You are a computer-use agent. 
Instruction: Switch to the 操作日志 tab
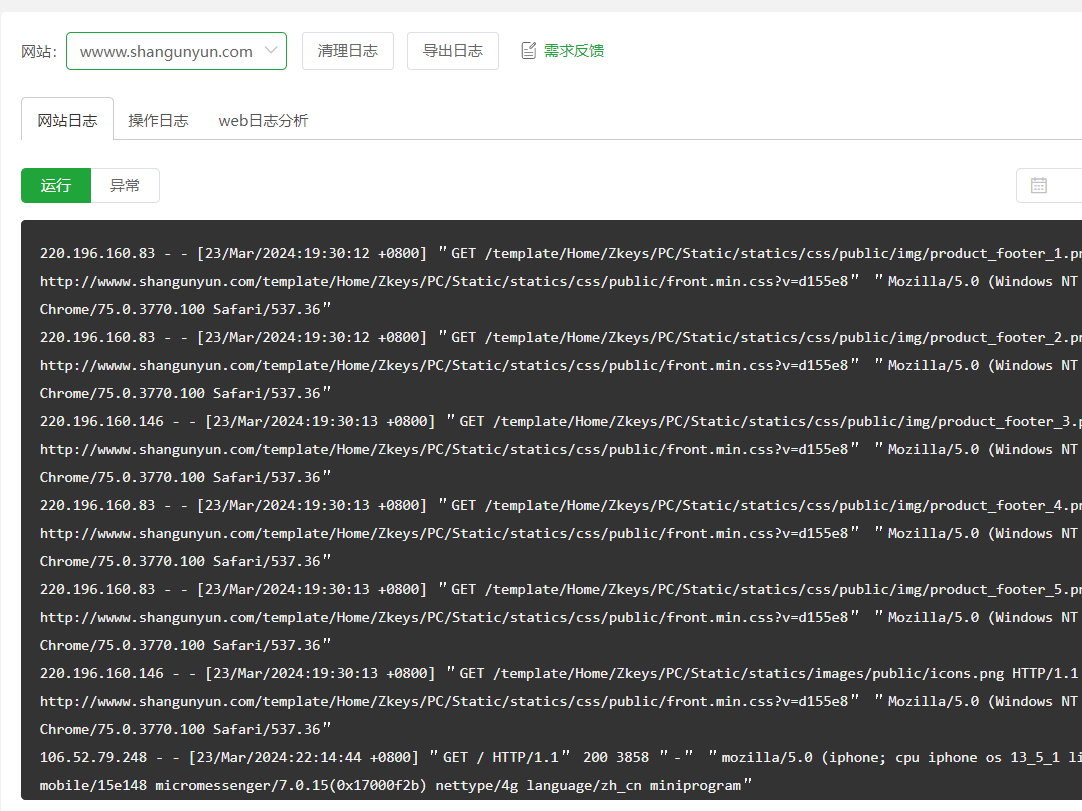click(158, 121)
